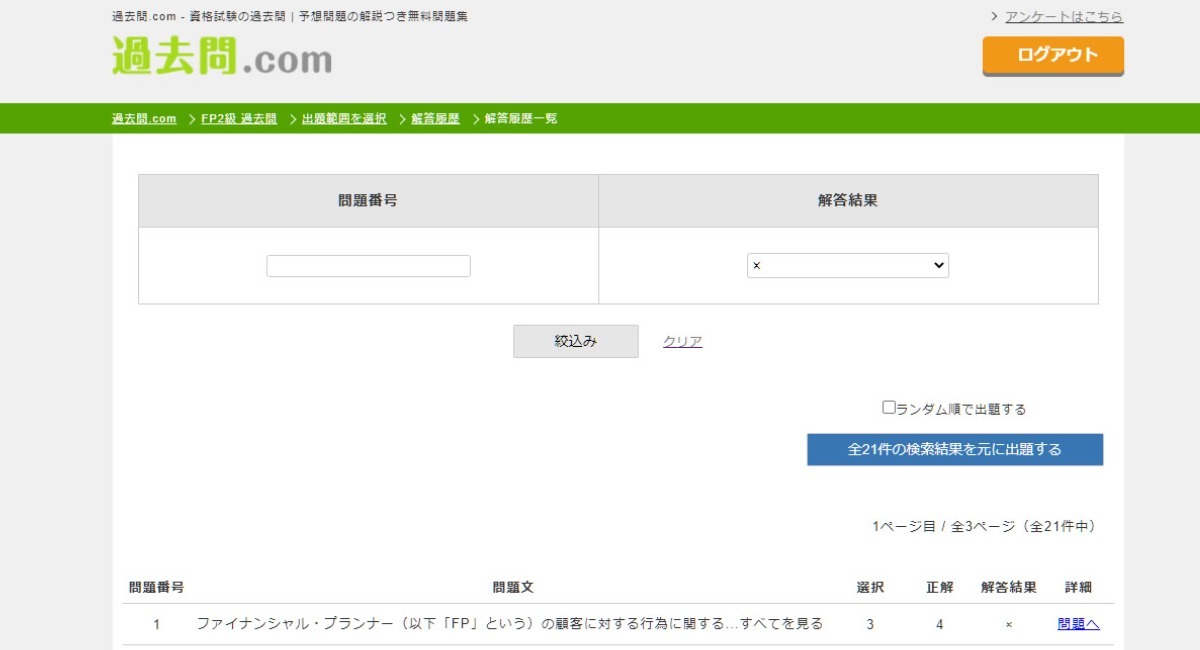
Task: Click the orange ログアウト button
Action: pos(1053,57)
